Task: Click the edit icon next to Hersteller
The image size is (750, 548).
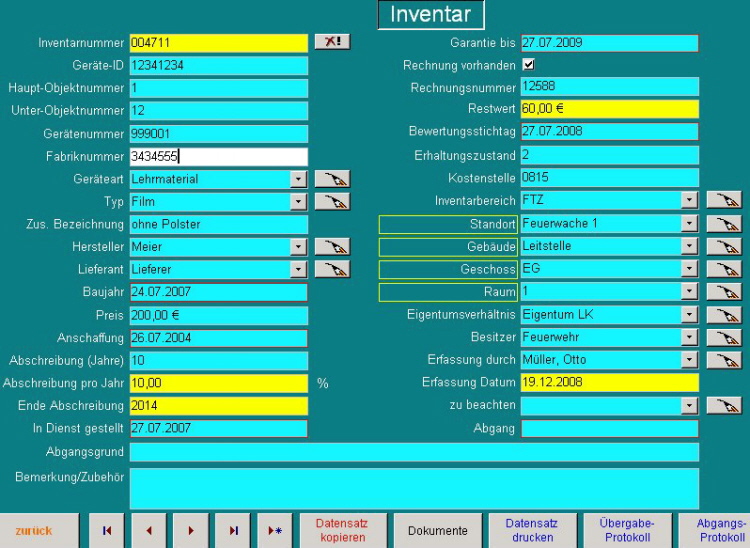Action: click(332, 247)
